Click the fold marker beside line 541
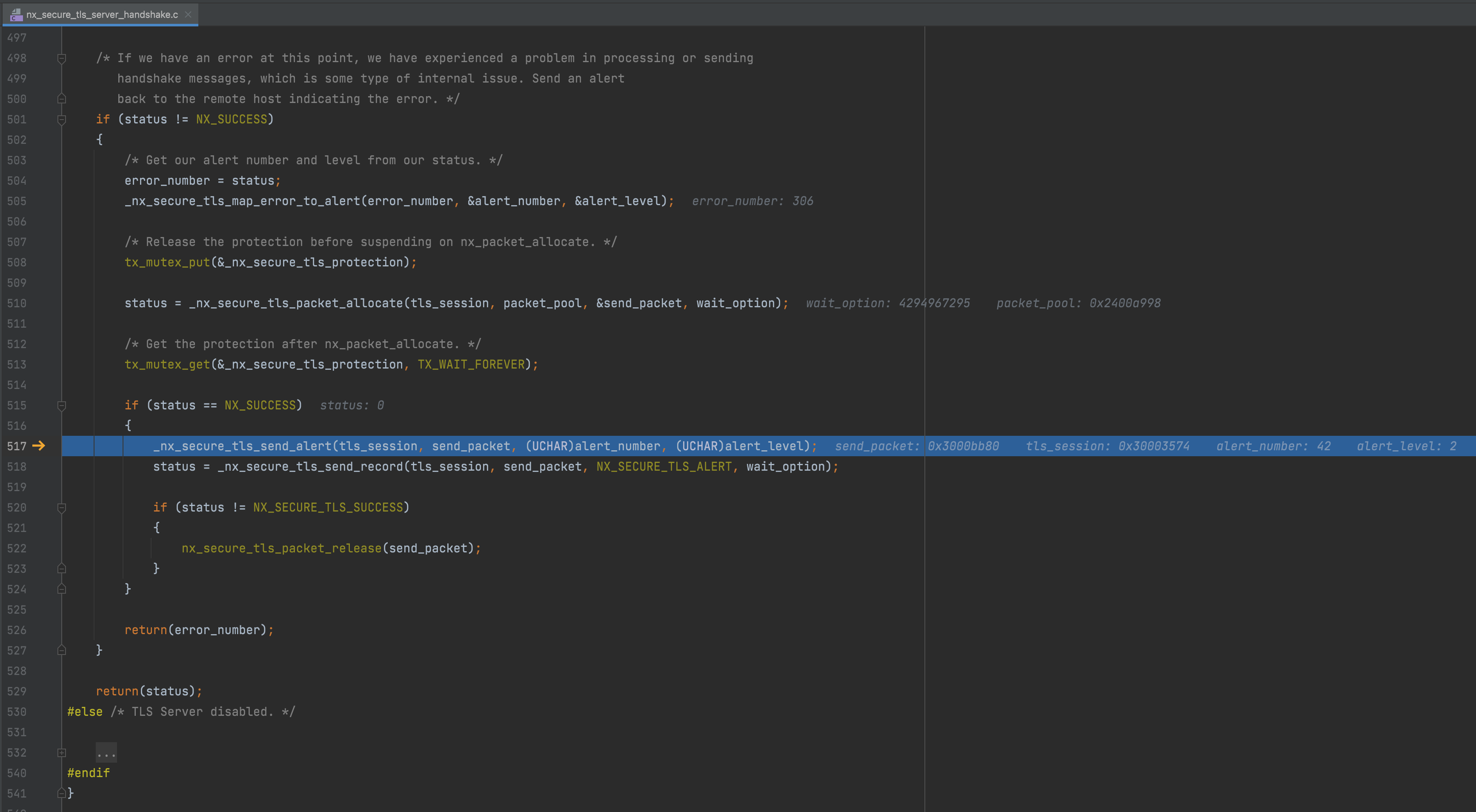This screenshot has height=812, width=1476. coord(61,793)
